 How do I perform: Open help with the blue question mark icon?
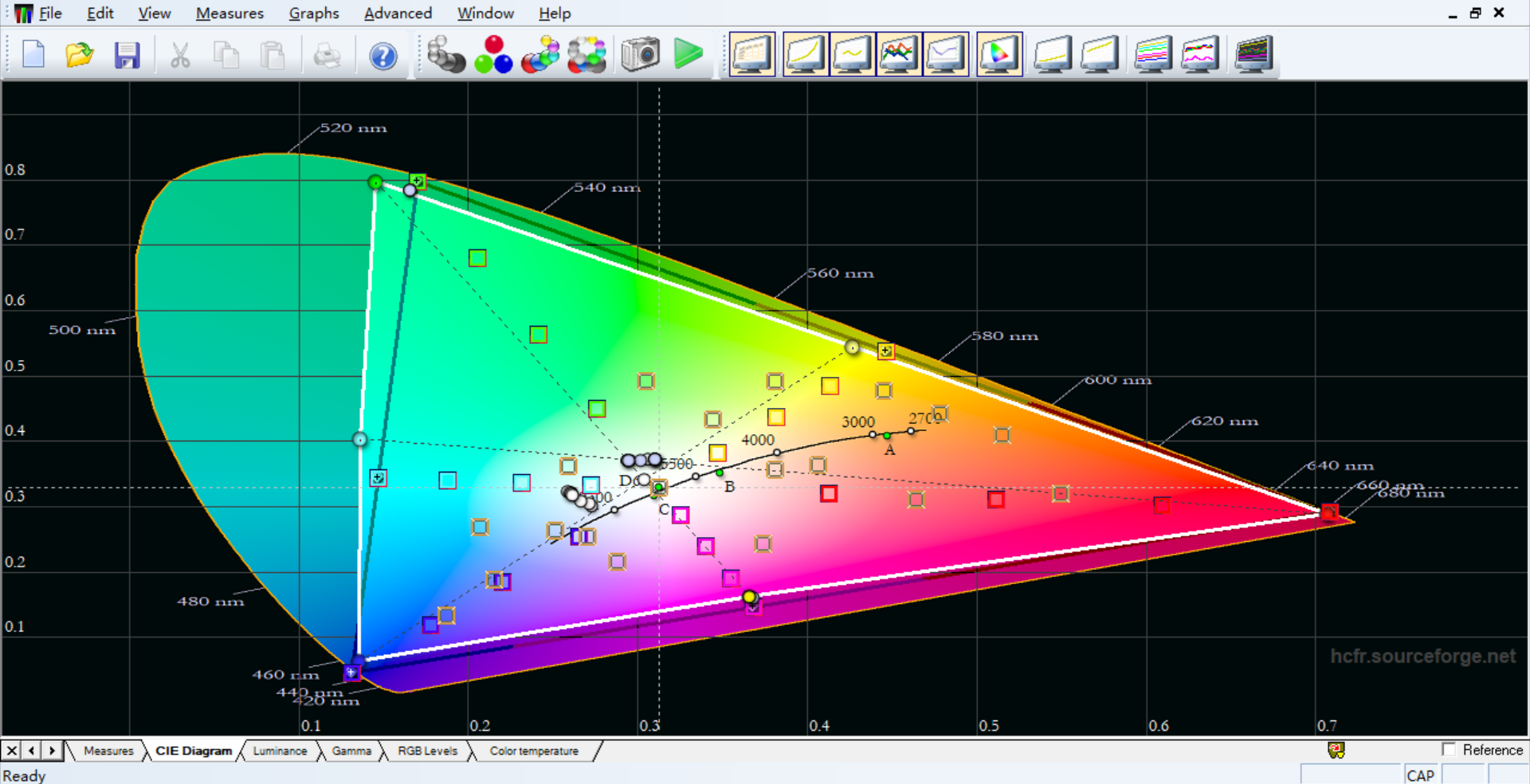click(383, 55)
